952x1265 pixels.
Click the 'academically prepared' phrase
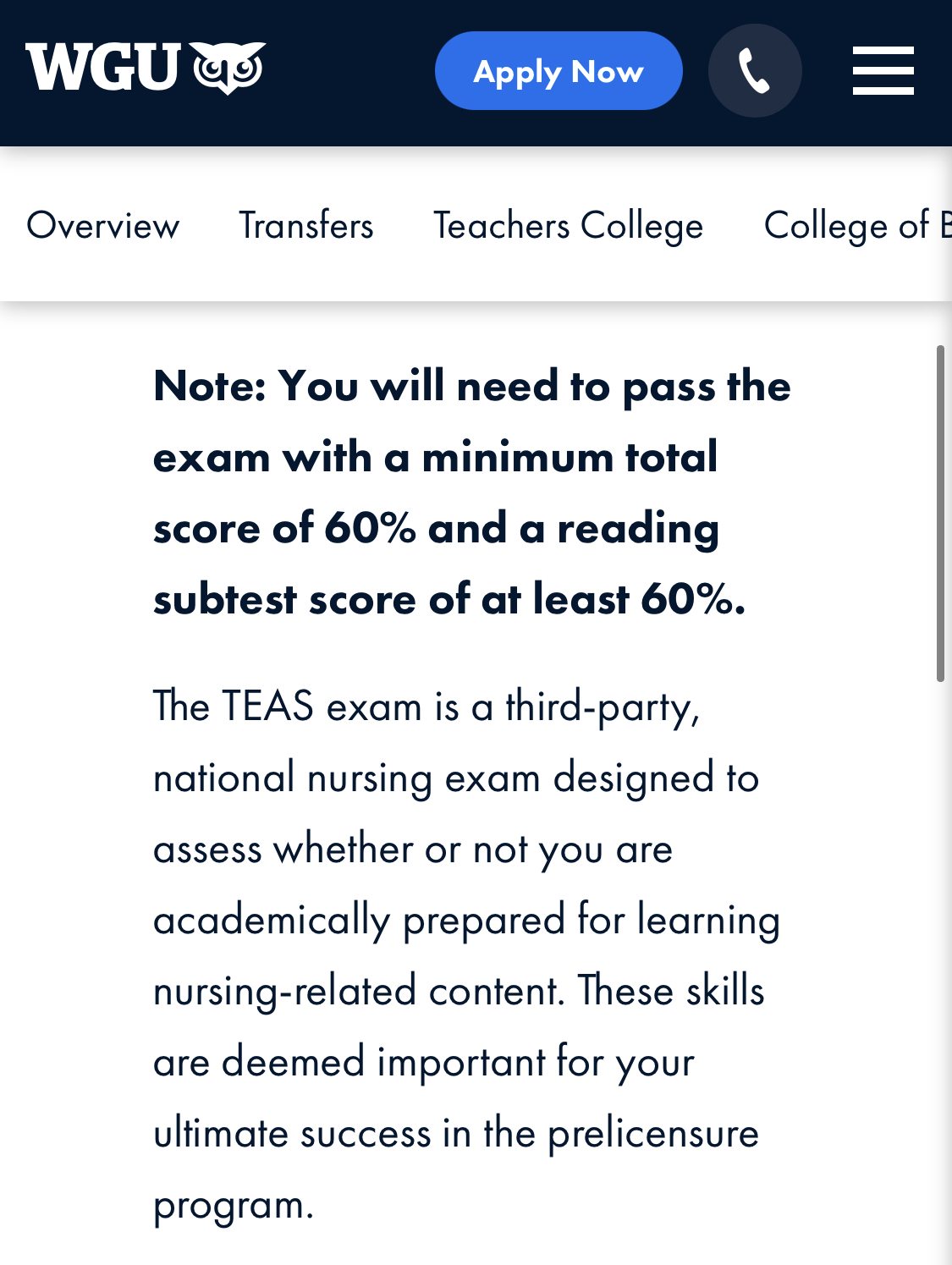(359, 921)
